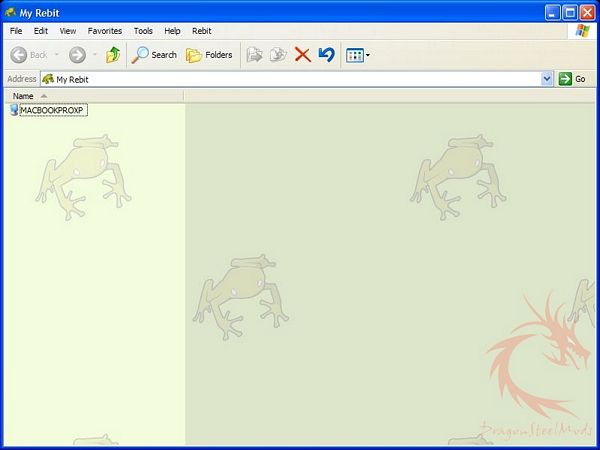Click the Move To toolbar icon
This screenshot has width=600, height=450.
point(254,55)
